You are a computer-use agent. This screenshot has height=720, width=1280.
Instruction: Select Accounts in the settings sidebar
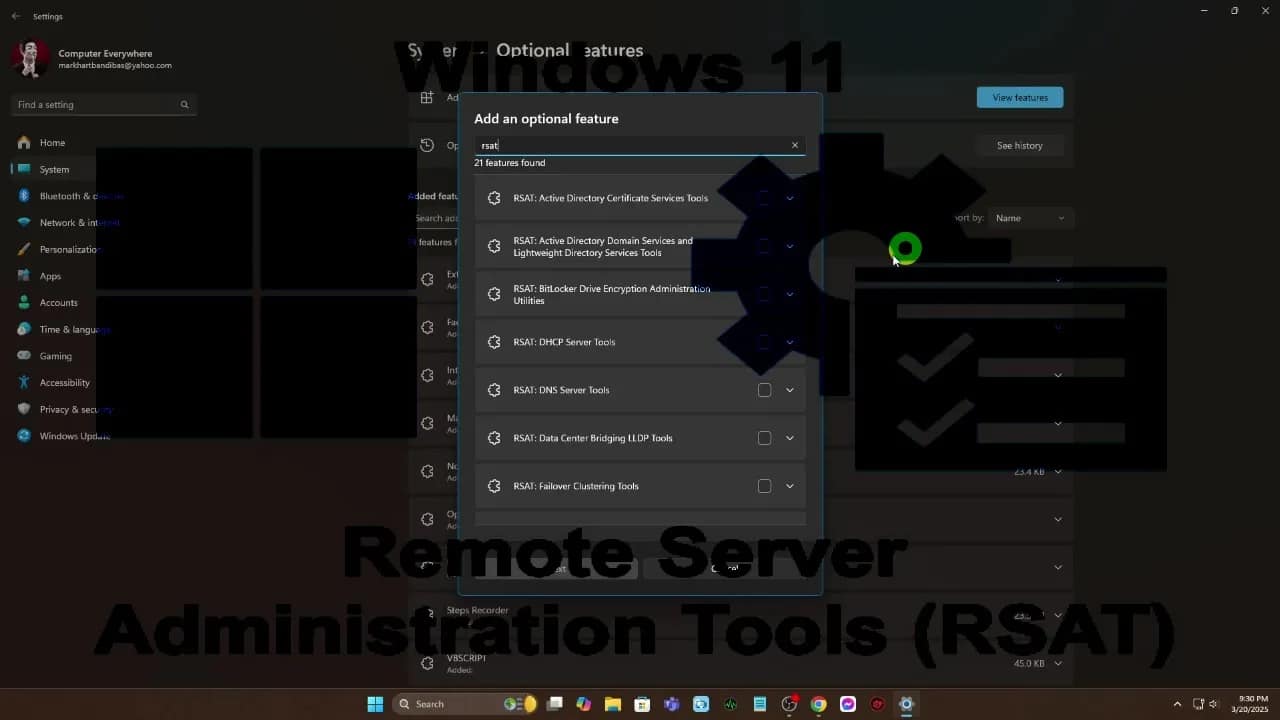(x=58, y=303)
